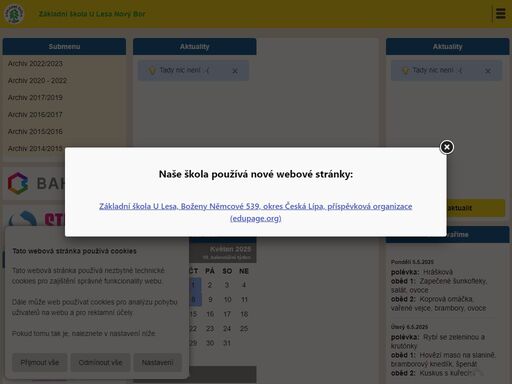Click the Květen 2025 calendar header

coord(230,249)
